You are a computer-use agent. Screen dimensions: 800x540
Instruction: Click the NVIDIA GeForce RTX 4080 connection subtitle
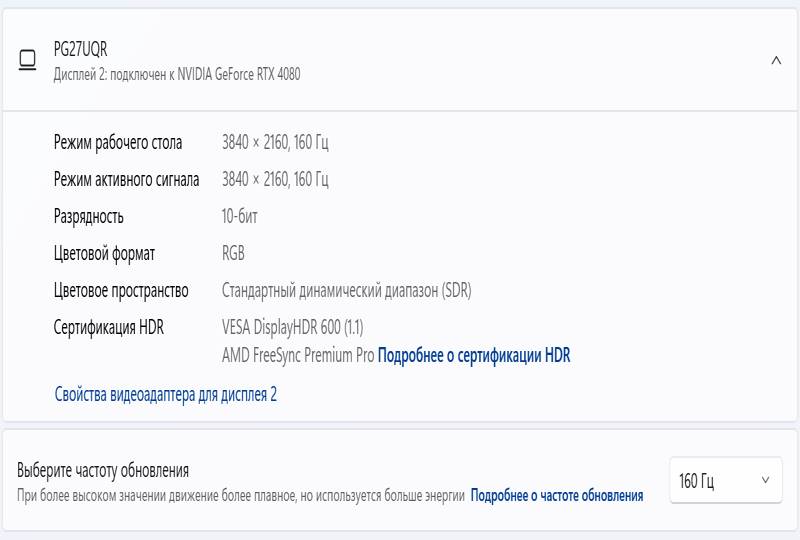(177, 75)
